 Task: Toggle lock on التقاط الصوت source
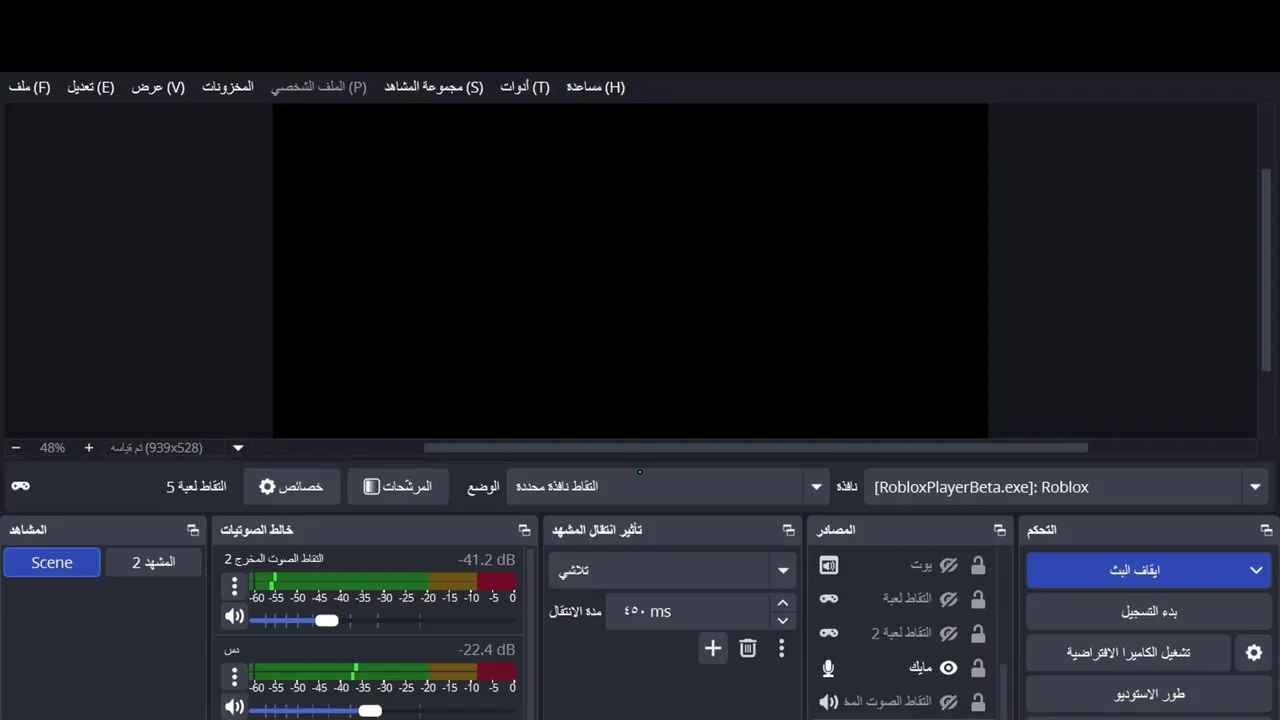coord(978,702)
